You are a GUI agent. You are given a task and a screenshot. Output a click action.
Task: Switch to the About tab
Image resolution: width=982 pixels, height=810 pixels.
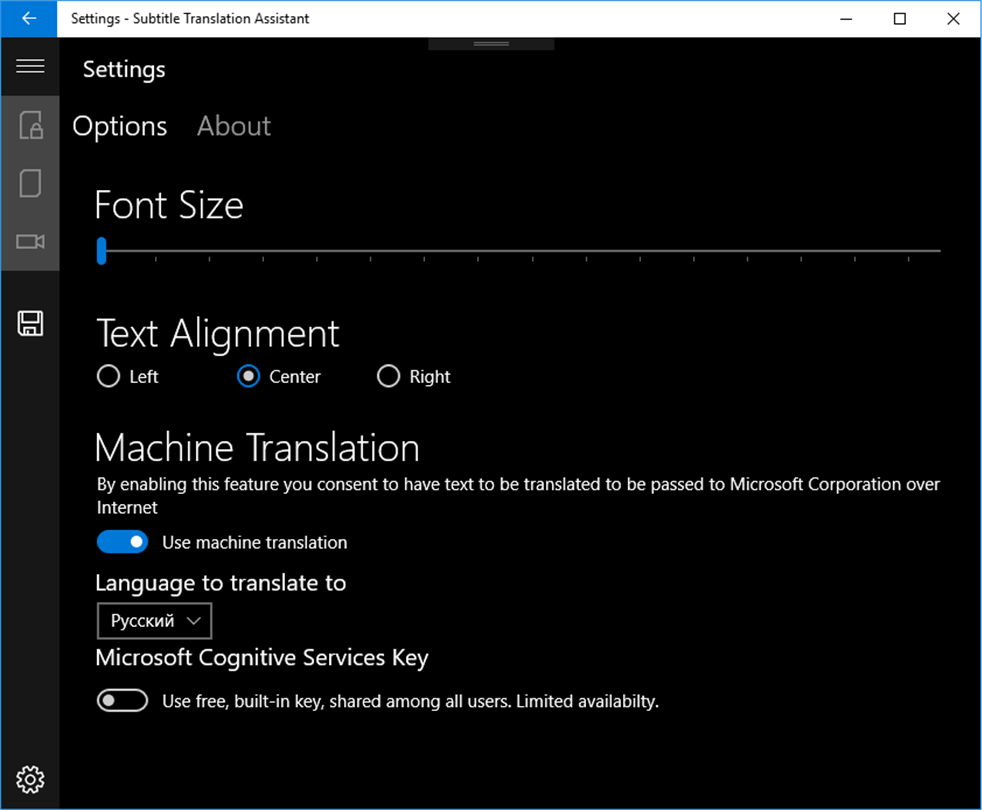(x=234, y=126)
